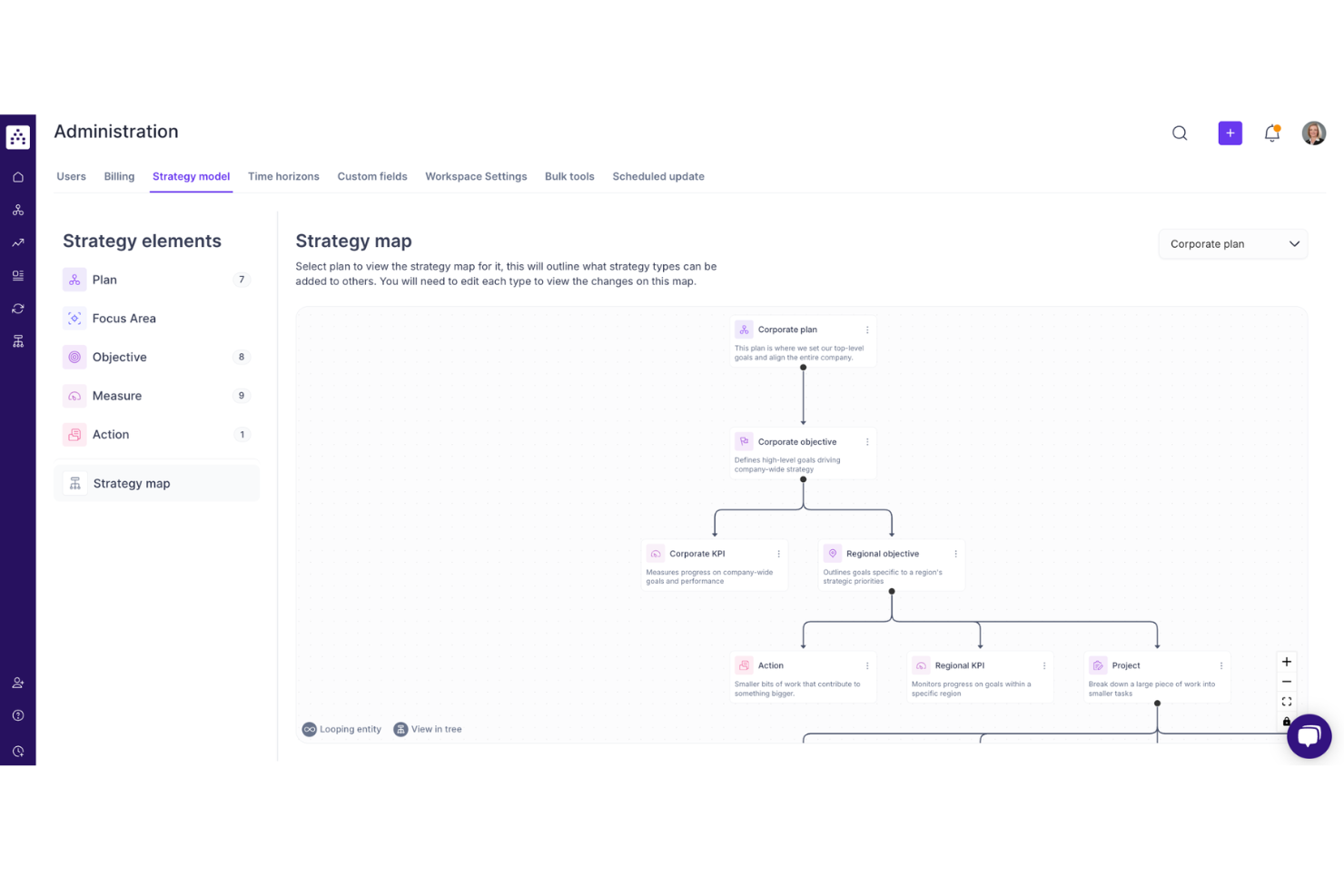Open the Corporate plan selector dropdown
The image size is (1344, 896).
(1232, 243)
